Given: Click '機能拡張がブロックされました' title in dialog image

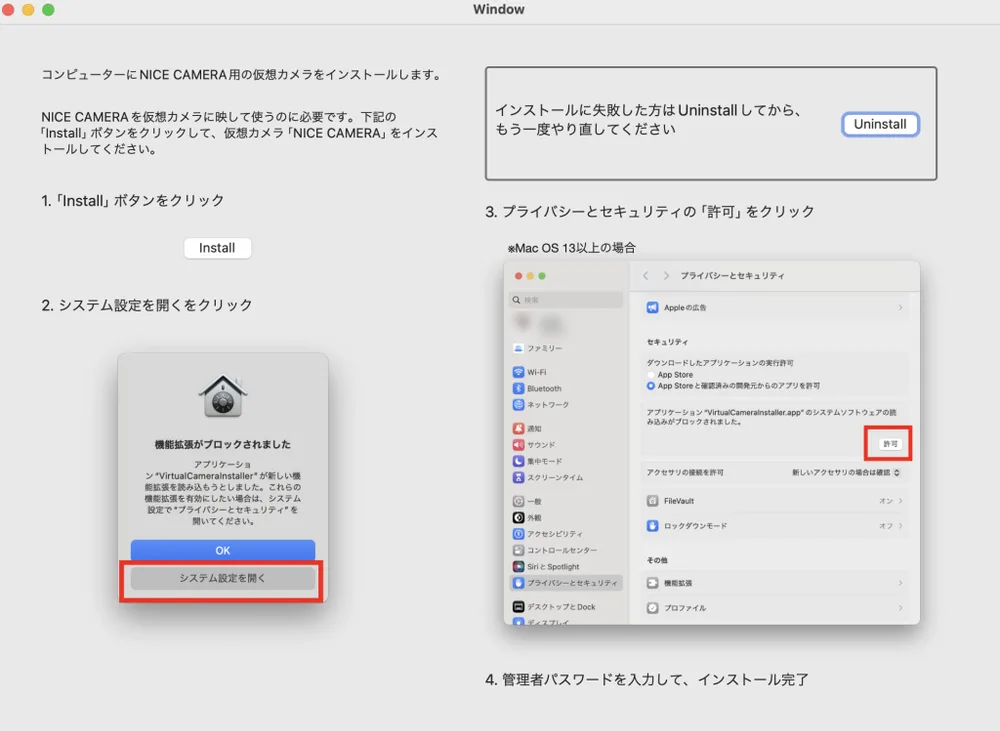Looking at the screenshot, I should pyautogui.click(x=223, y=444).
